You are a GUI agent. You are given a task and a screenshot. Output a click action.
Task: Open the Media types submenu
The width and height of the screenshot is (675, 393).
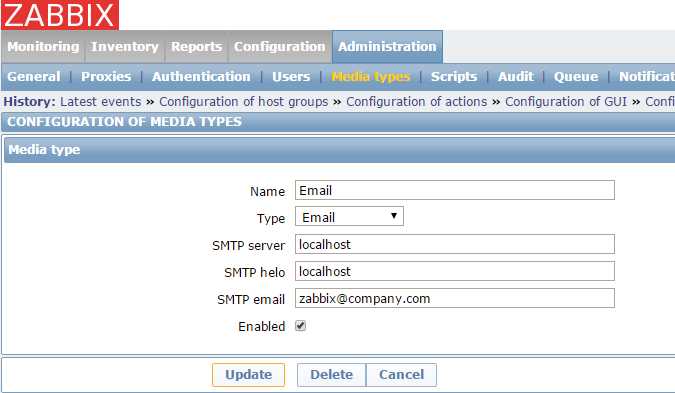[371, 77]
